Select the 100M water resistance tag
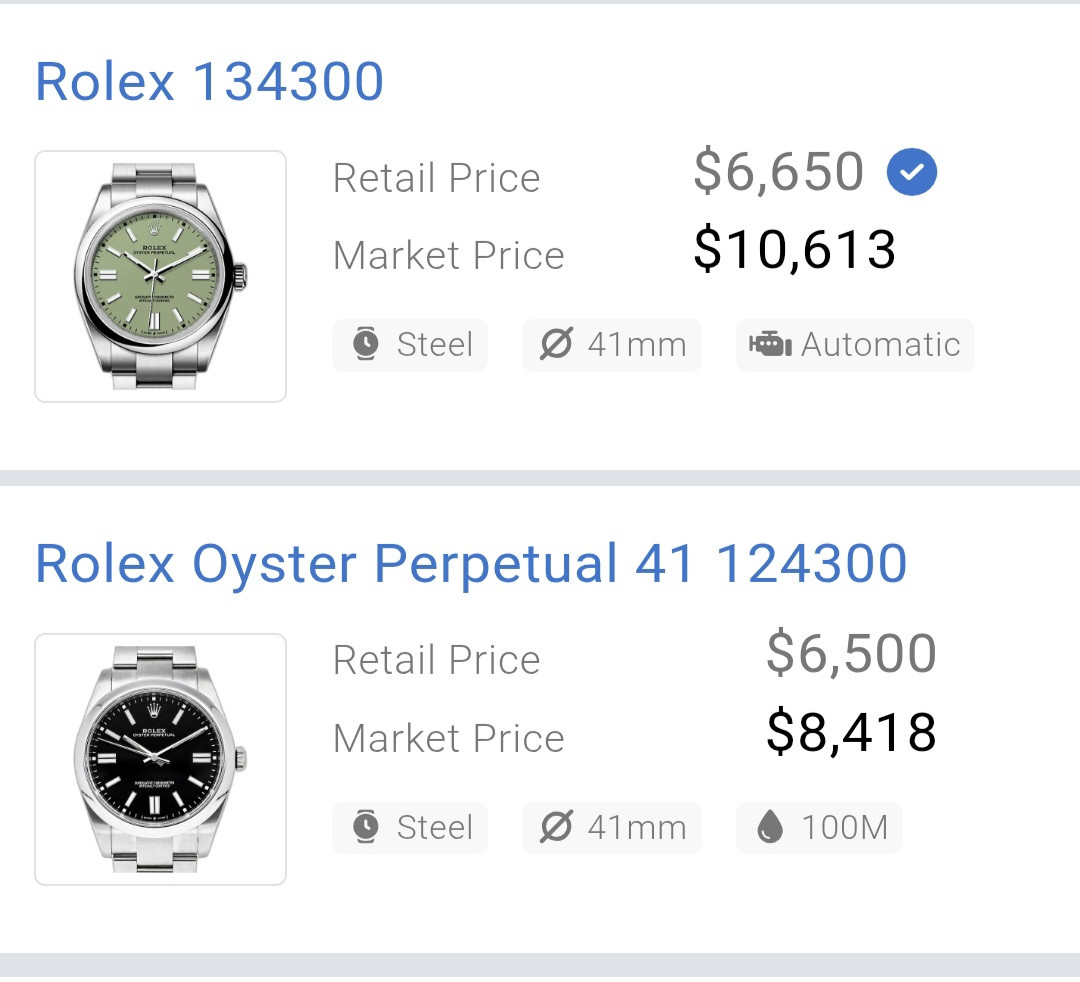Image resolution: width=1080 pixels, height=982 pixels. (819, 828)
